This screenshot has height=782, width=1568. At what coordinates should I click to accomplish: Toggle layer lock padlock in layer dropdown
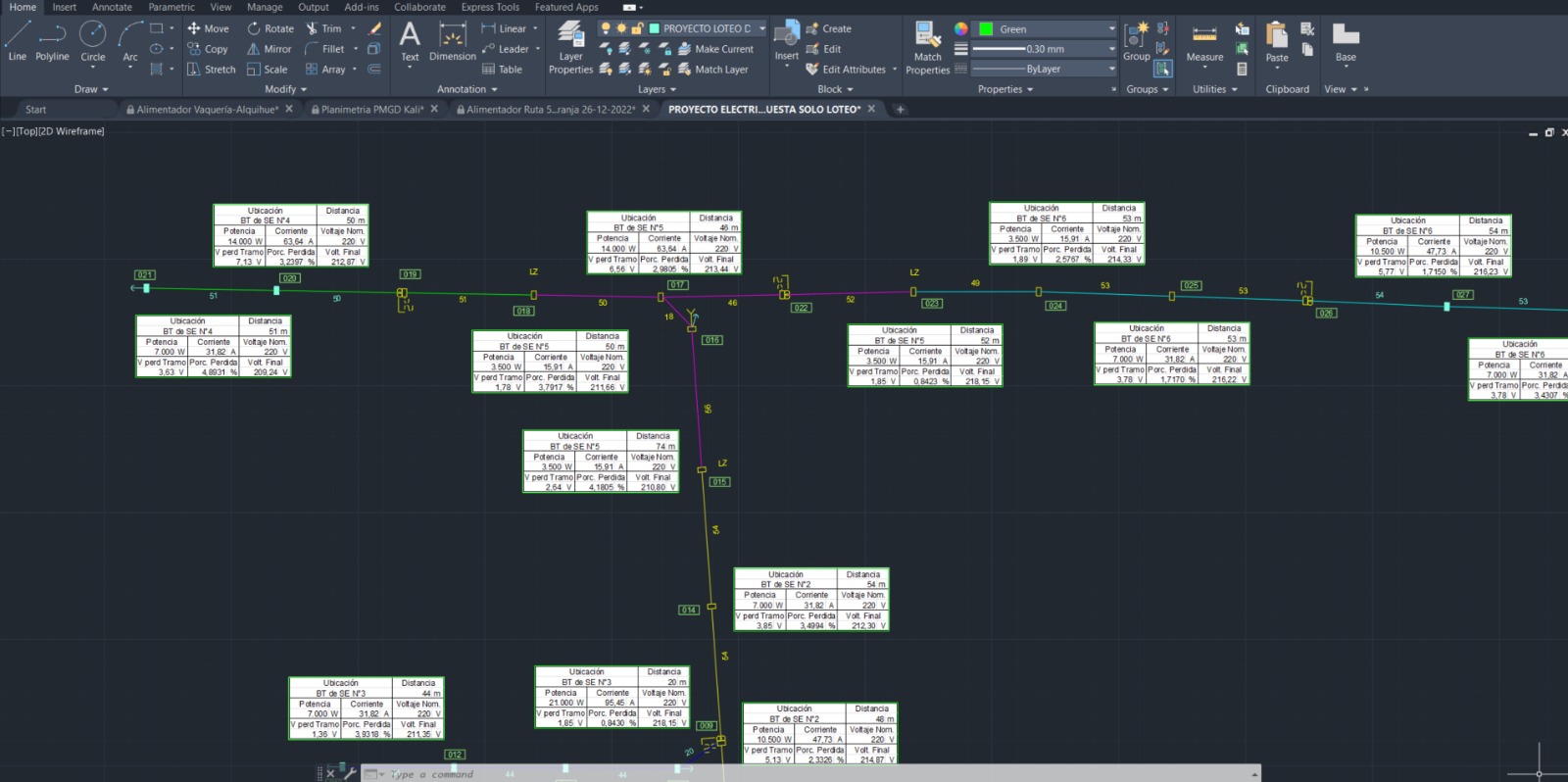point(637,28)
